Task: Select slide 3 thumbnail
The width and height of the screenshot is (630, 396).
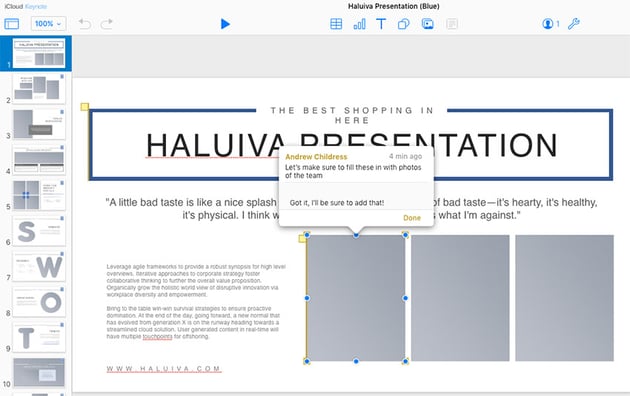Action: (39, 124)
